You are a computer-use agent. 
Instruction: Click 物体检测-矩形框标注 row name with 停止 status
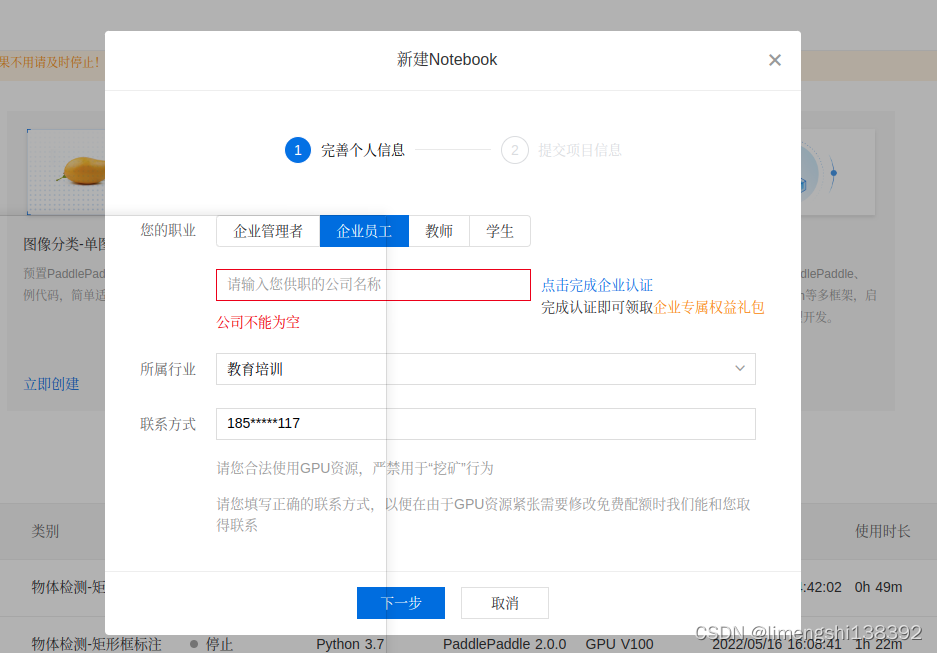(x=96, y=645)
